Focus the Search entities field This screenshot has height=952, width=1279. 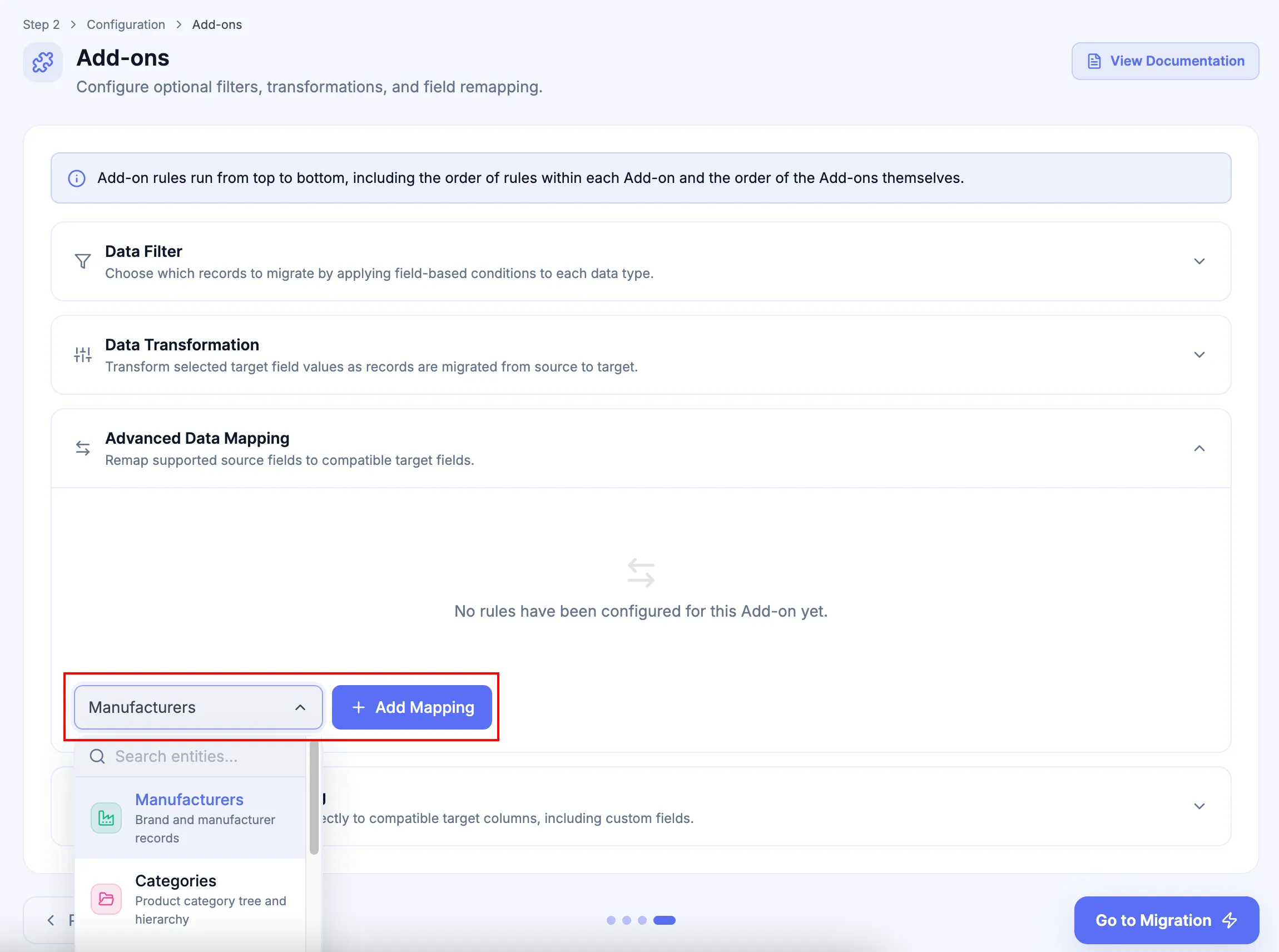coord(190,757)
